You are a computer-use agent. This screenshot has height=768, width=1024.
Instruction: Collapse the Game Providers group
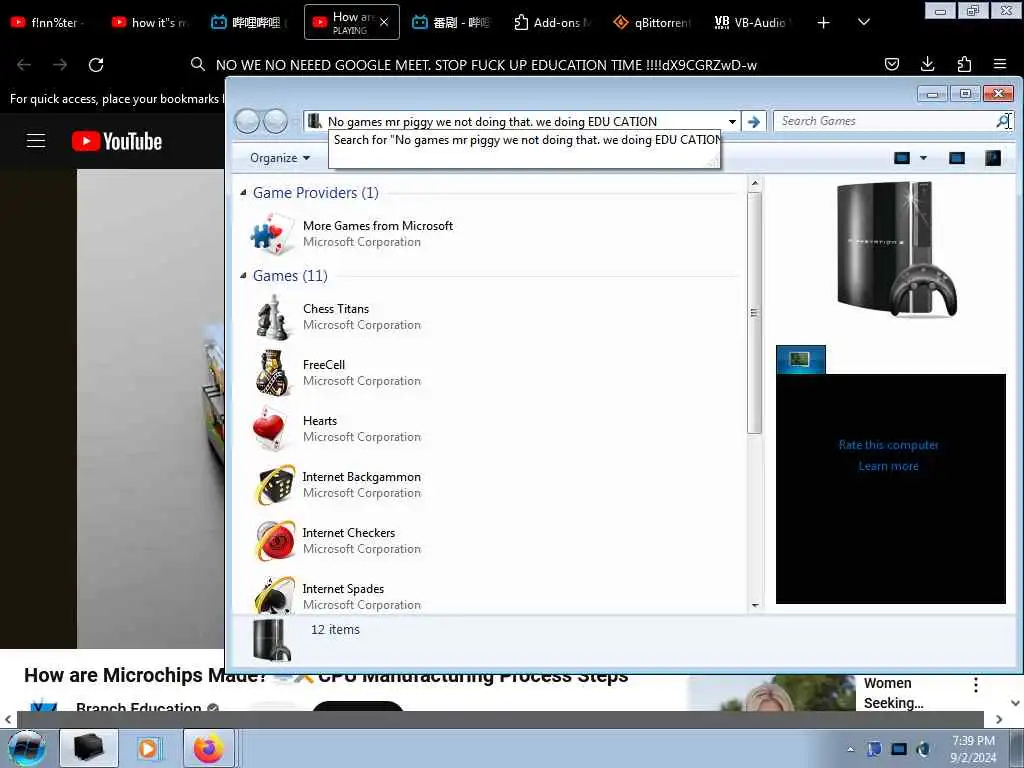coord(244,193)
